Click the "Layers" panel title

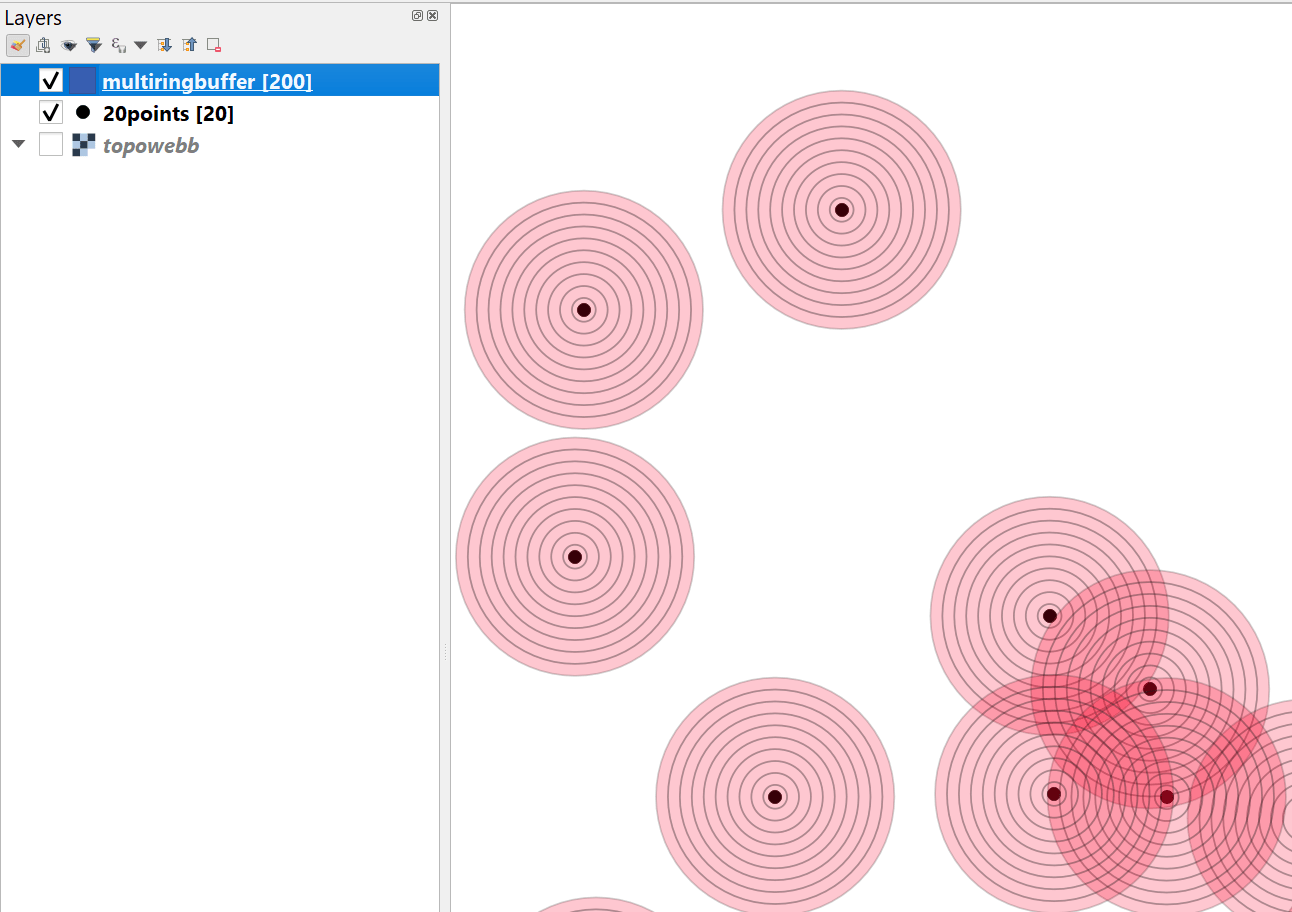pos(33,18)
